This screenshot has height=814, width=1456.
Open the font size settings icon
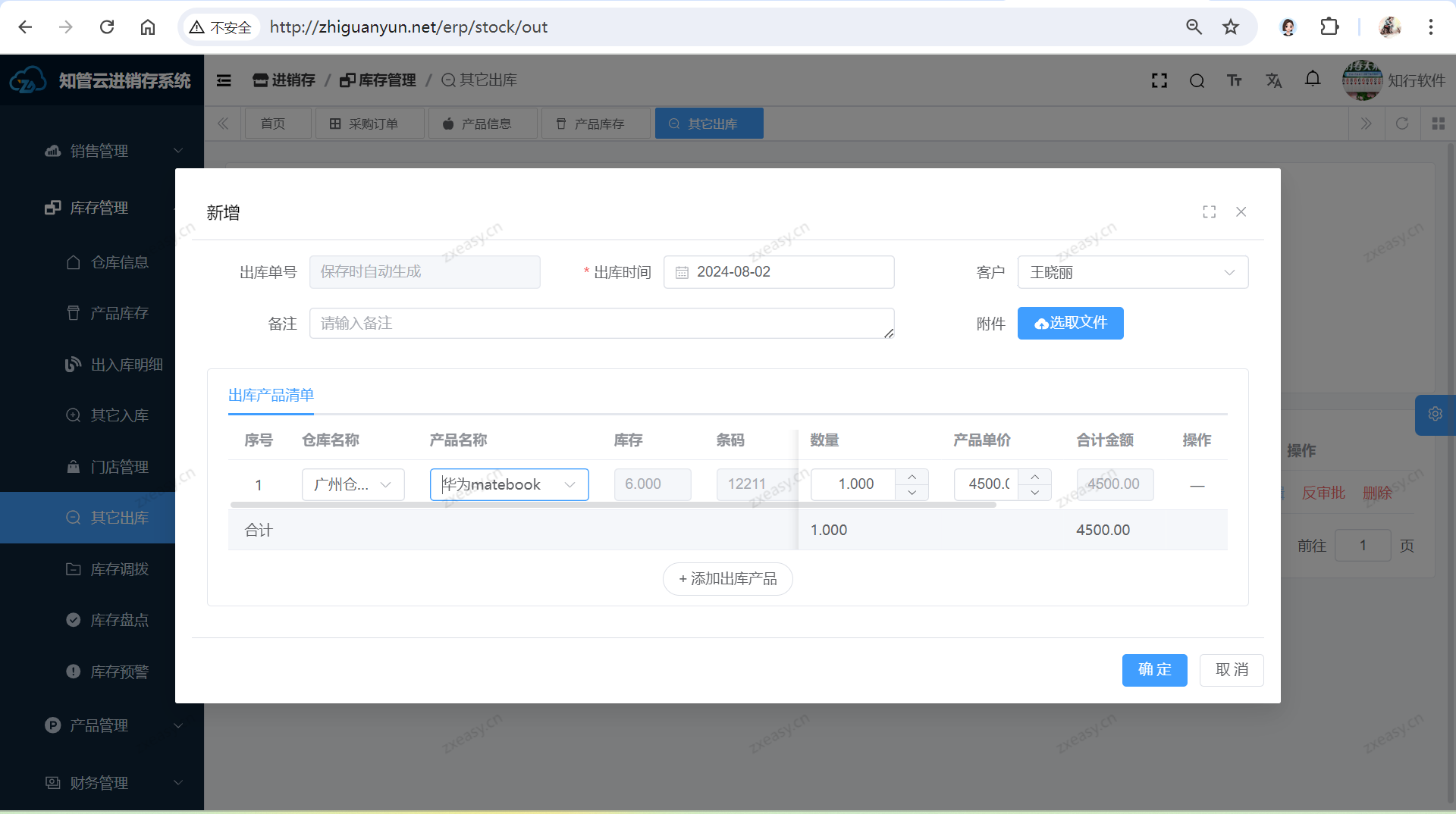[x=1235, y=80]
